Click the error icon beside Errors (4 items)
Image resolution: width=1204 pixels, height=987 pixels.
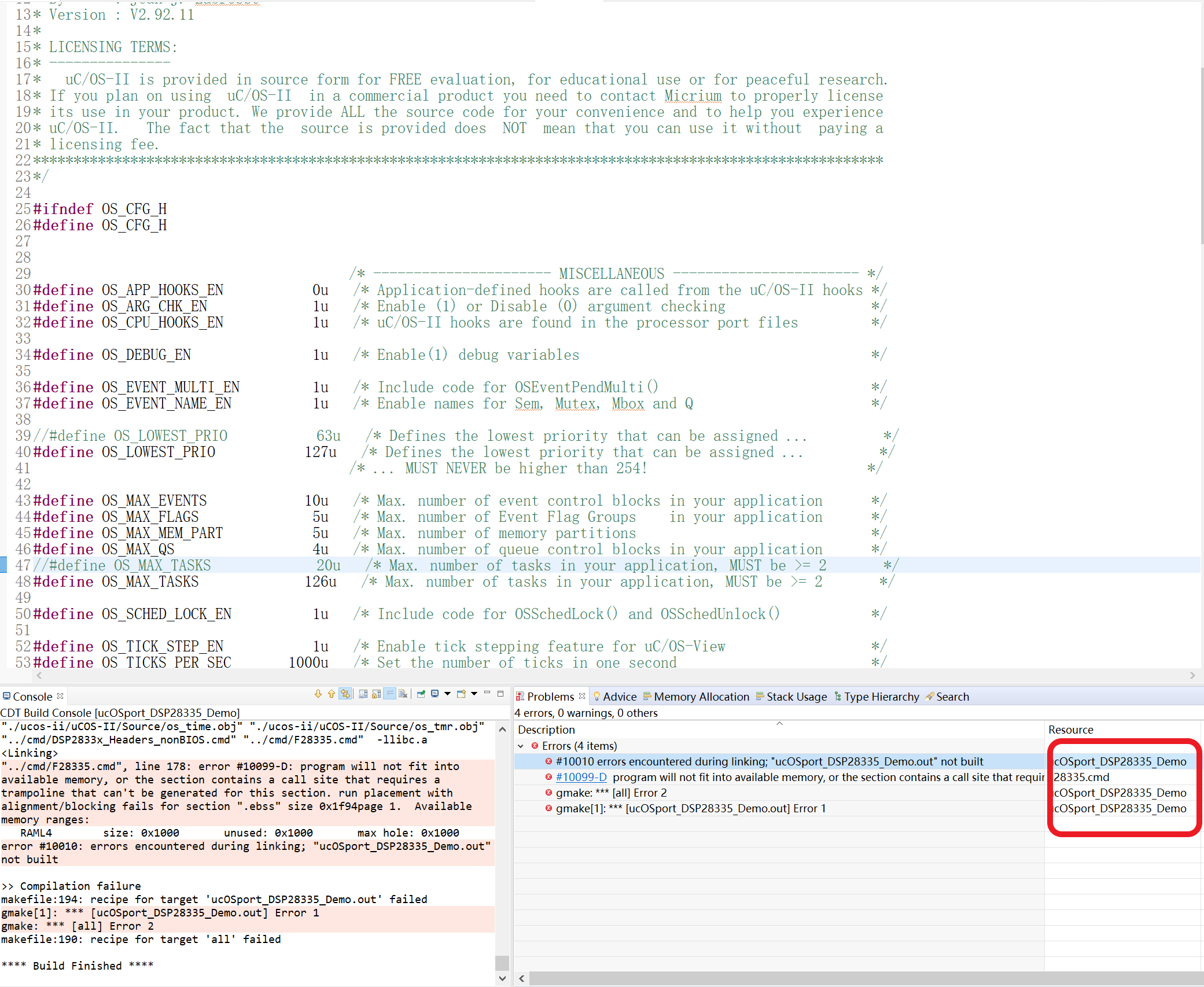pyautogui.click(x=535, y=746)
